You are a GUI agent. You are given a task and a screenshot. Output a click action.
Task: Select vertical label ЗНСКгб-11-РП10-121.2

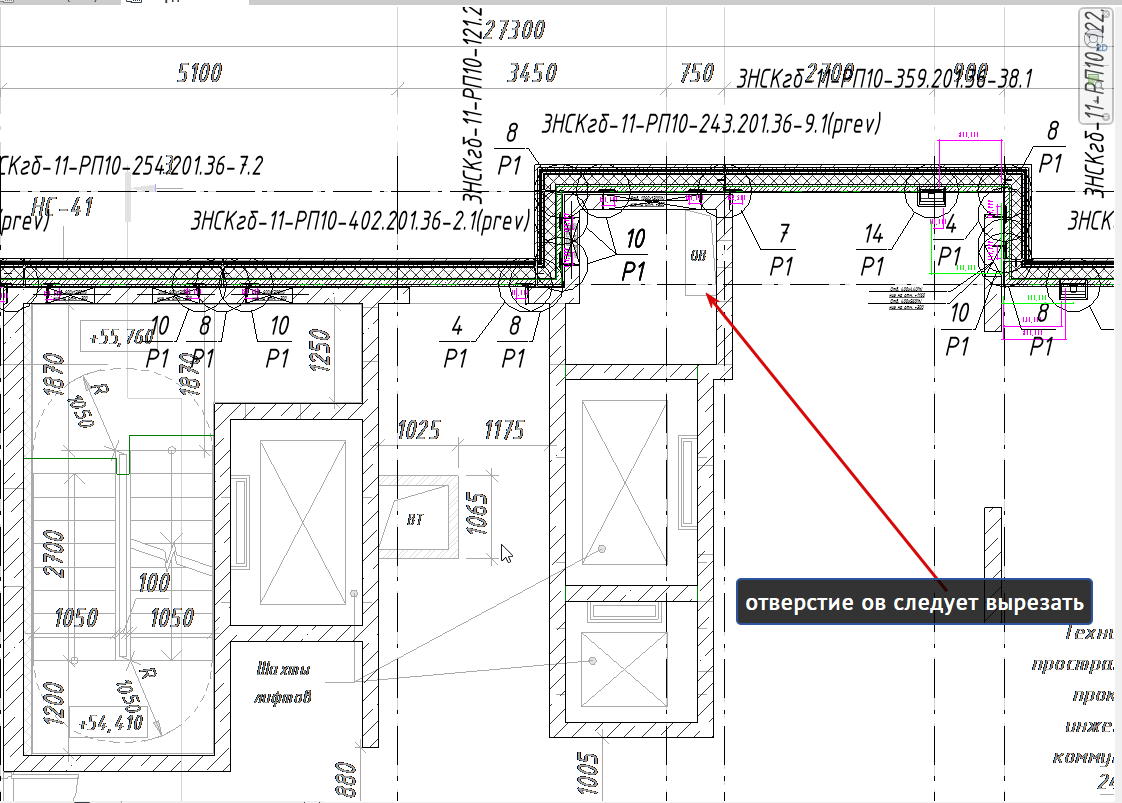pos(472,106)
